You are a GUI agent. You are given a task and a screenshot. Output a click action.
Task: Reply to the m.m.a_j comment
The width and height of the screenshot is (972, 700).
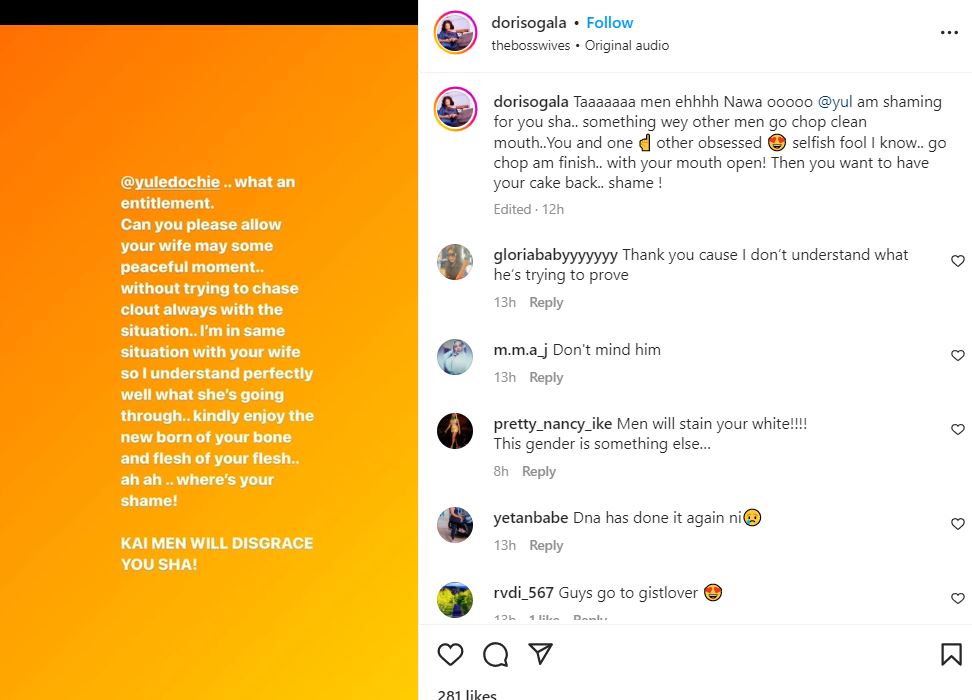tap(546, 377)
